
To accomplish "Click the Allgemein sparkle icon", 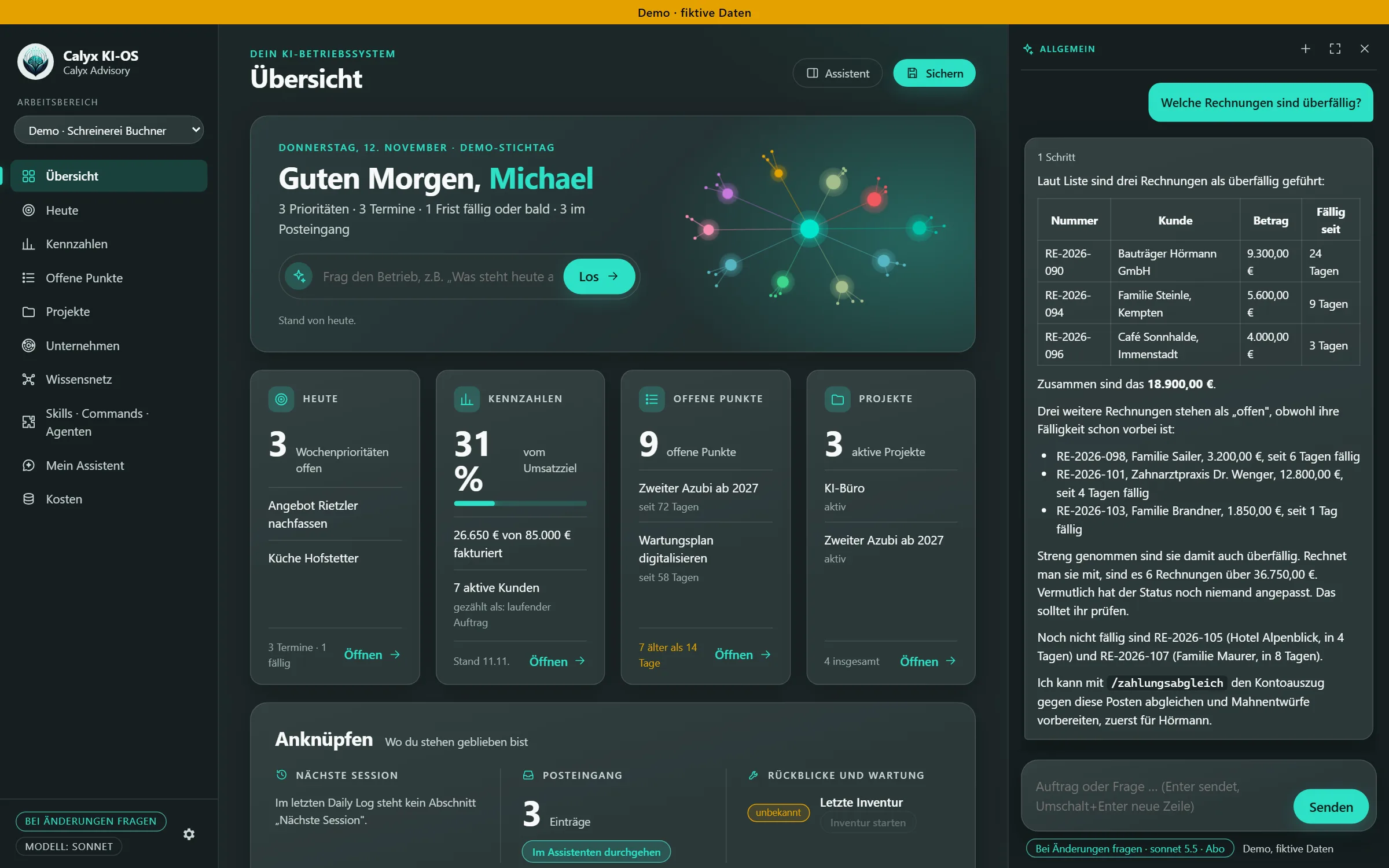I will pyautogui.click(x=1028, y=49).
